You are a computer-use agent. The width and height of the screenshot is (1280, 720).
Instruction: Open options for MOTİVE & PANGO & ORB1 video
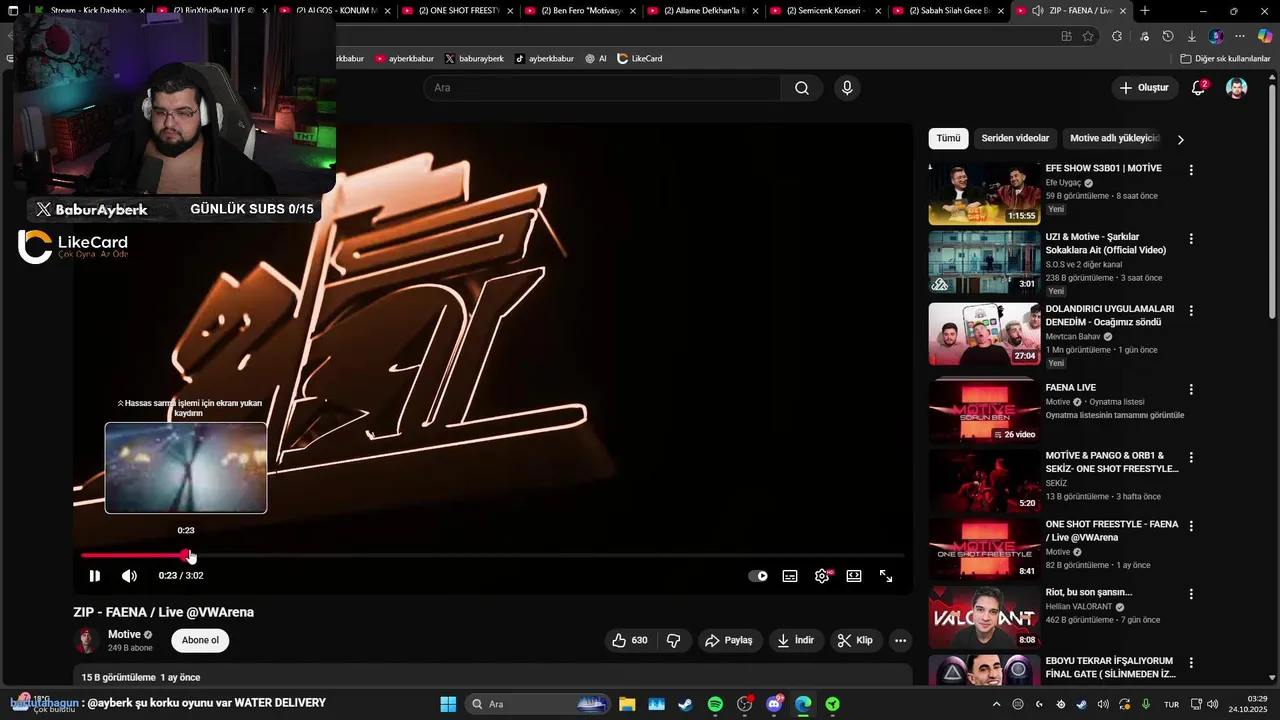pyautogui.click(x=1191, y=457)
